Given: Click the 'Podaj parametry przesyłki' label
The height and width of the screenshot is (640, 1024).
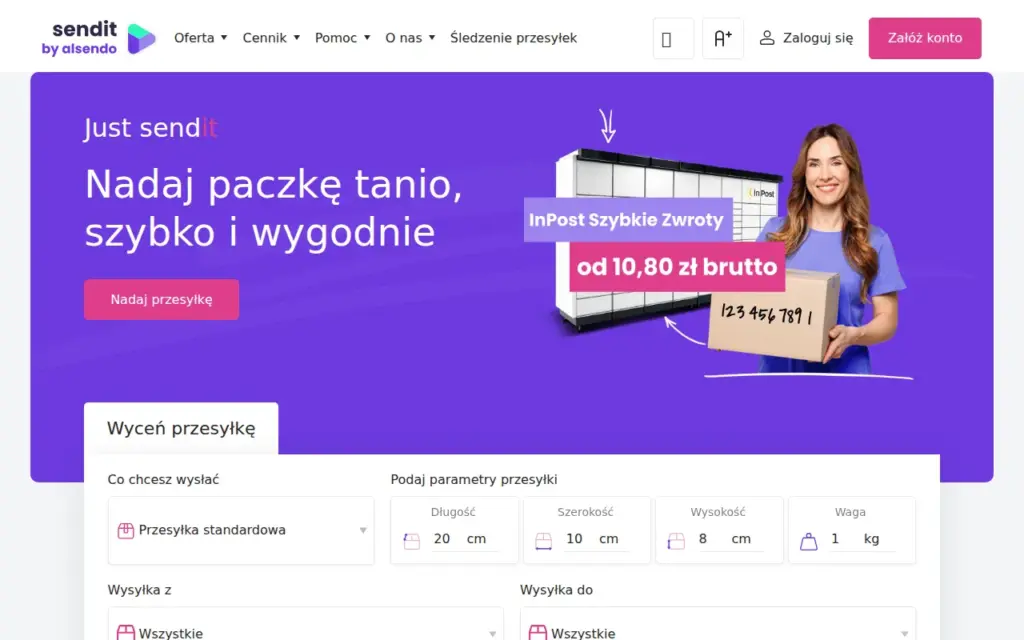Looking at the screenshot, I should pos(473,479).
